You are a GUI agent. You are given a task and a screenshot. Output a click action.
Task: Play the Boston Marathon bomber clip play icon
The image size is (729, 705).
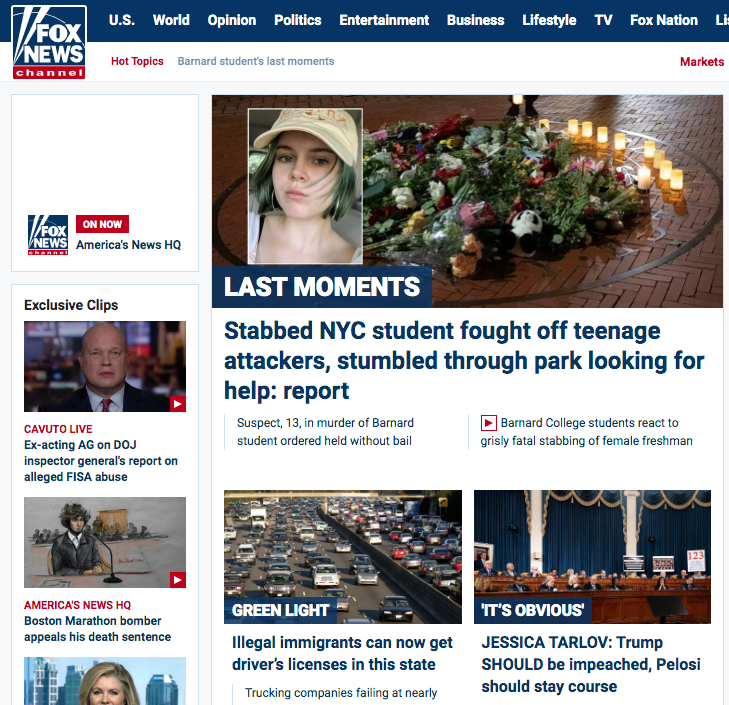(x=178, y=580)
